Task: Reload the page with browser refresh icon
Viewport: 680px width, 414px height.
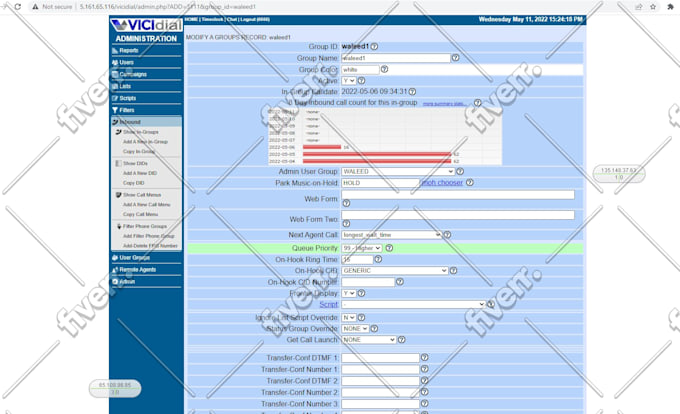Action: (17, 7)
